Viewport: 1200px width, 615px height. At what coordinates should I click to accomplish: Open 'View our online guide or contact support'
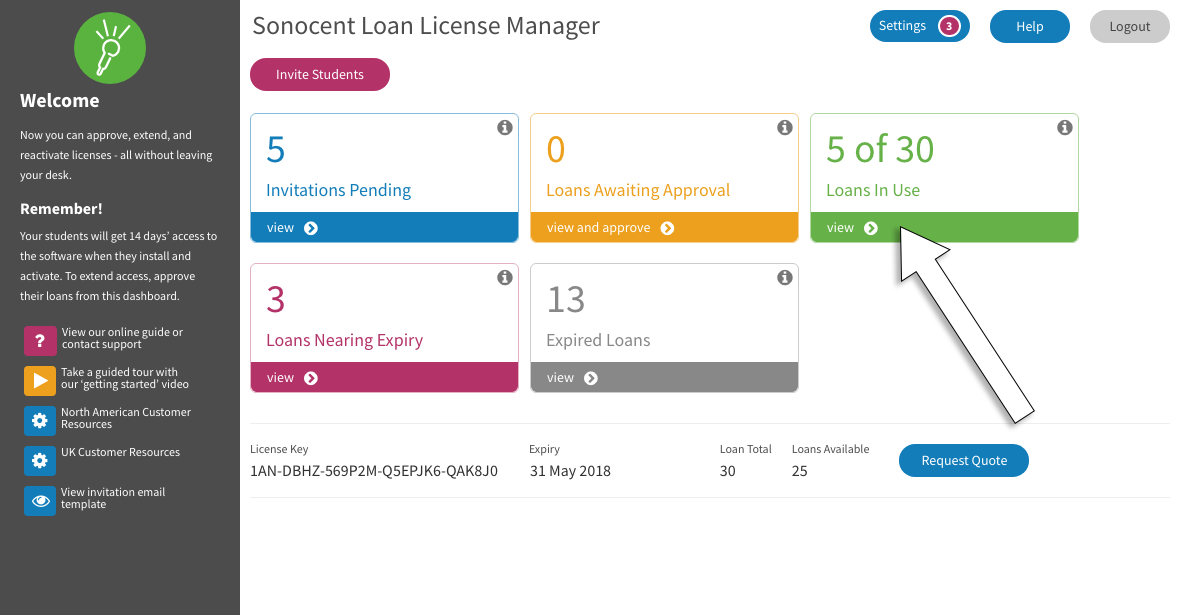(x=122, y=338)
